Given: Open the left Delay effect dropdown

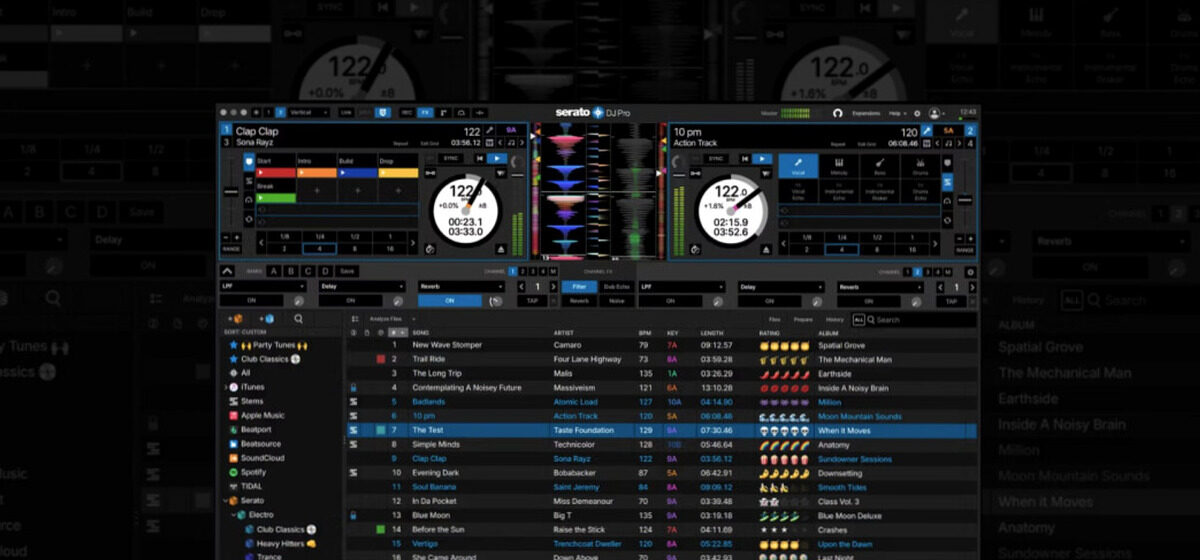Looking at the screenshot, I should tap(361, 286).
